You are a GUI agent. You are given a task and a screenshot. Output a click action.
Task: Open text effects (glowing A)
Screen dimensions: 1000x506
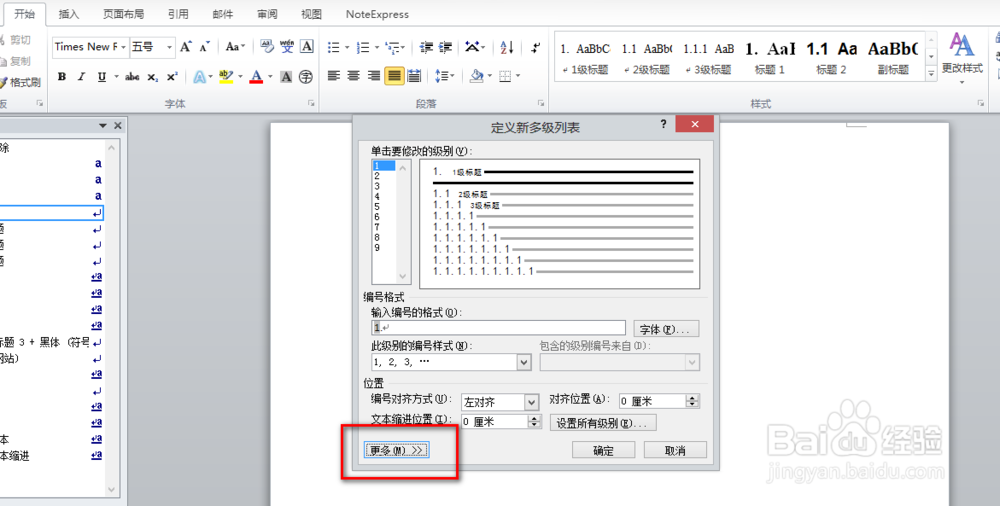200,77
